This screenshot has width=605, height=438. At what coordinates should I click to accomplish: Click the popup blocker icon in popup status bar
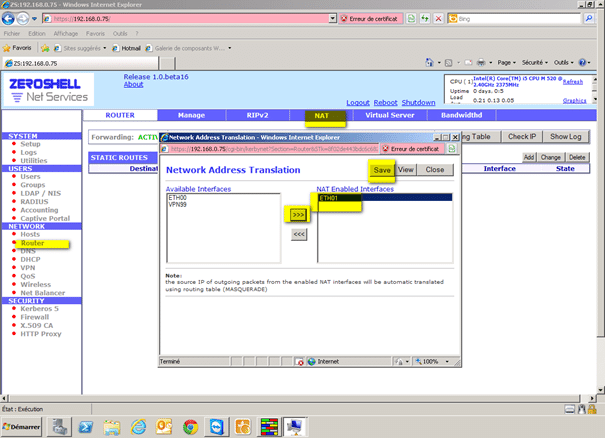299,362
